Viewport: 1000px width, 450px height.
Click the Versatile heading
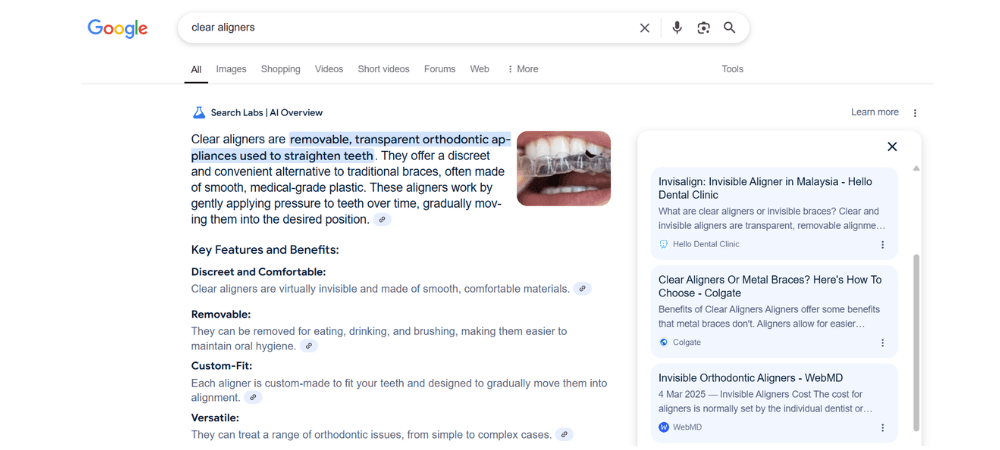click(215, 418)
